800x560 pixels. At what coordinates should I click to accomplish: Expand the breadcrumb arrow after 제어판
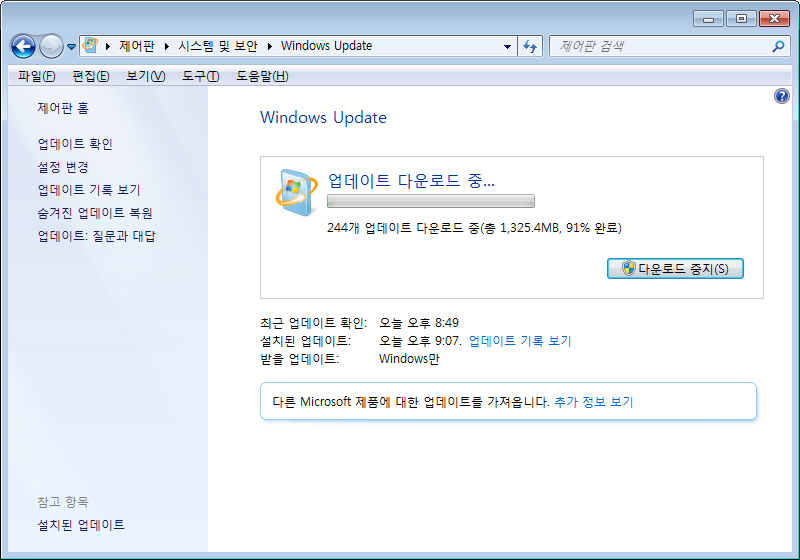pyautogui.click(x=169, y=46)
